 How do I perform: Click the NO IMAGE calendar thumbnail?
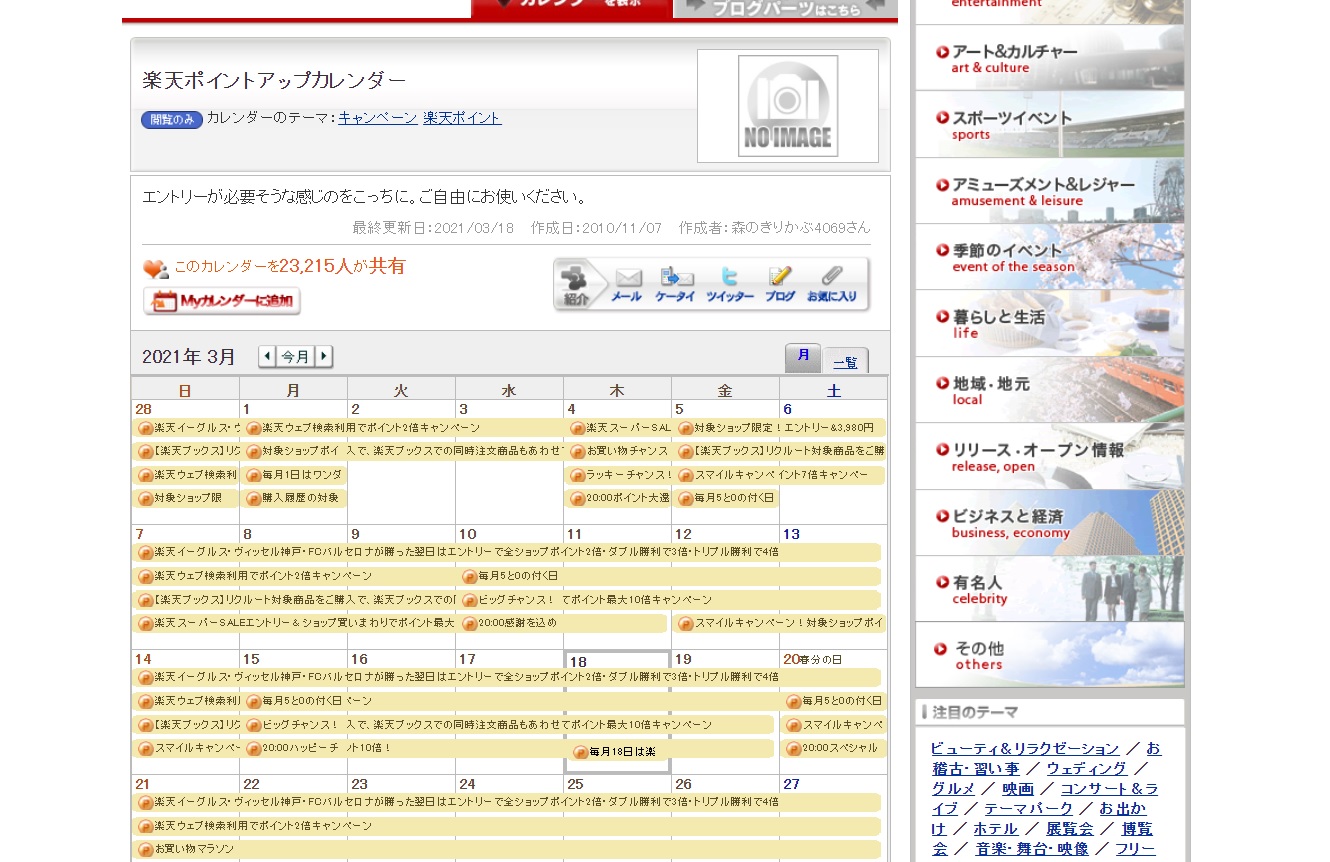click(788, 106)
